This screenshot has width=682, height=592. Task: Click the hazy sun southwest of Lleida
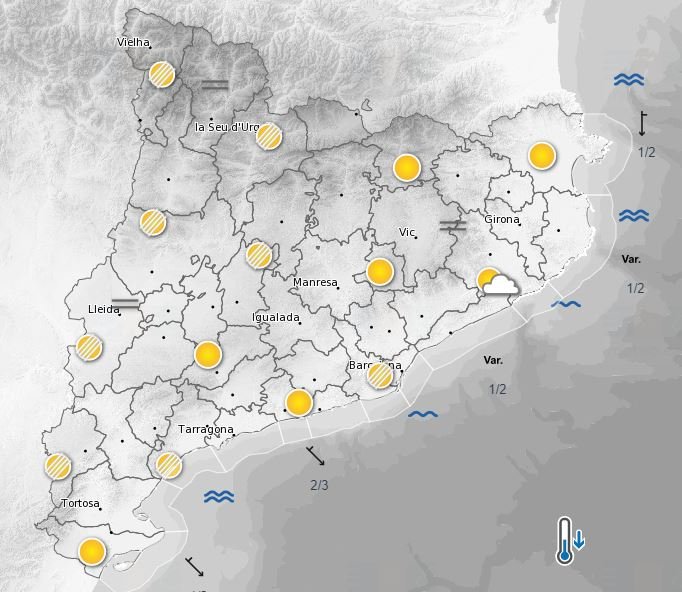pyautogui.click(x=89, y=348)
